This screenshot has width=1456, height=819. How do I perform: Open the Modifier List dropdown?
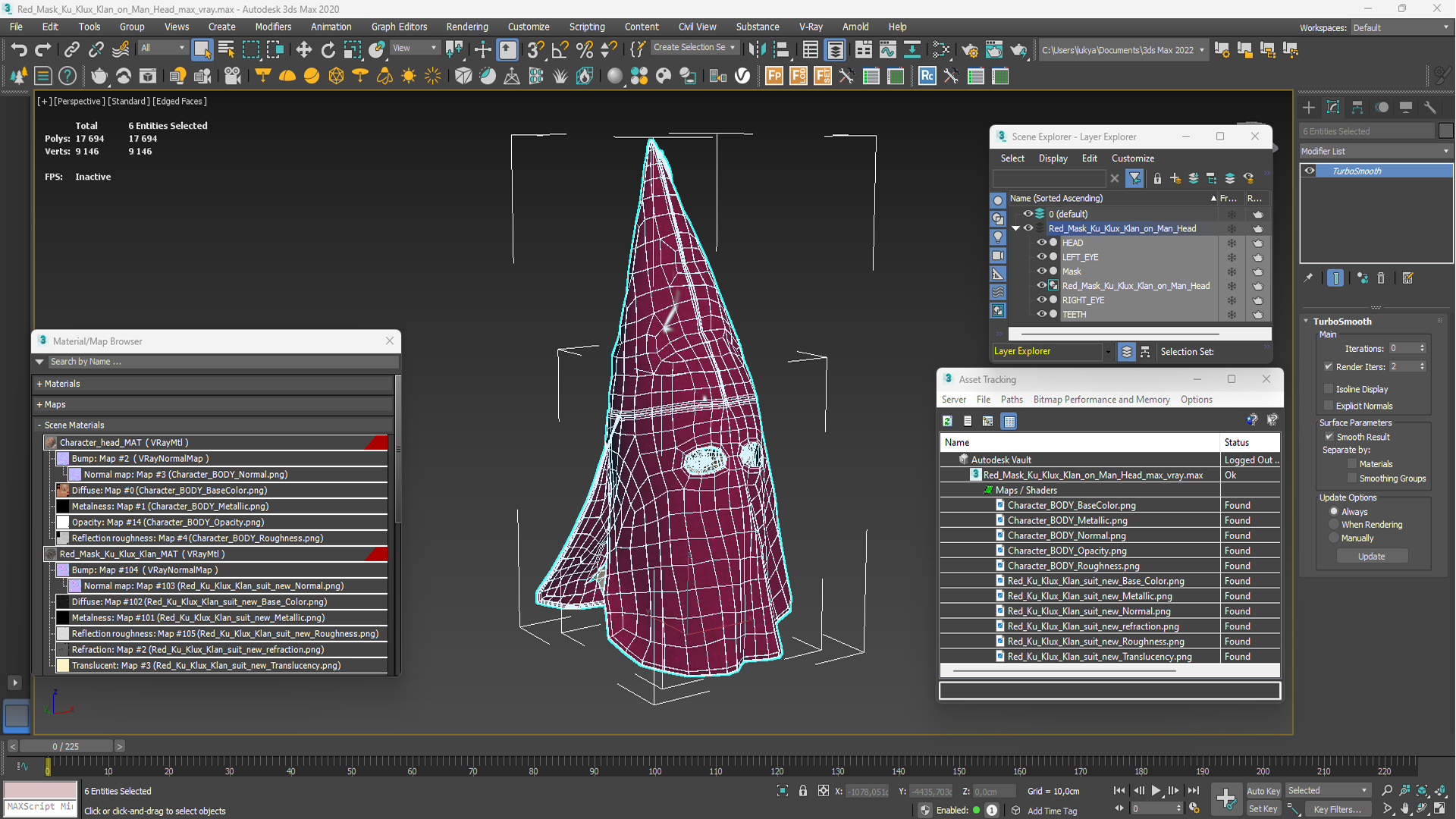tap(1376, 151)
